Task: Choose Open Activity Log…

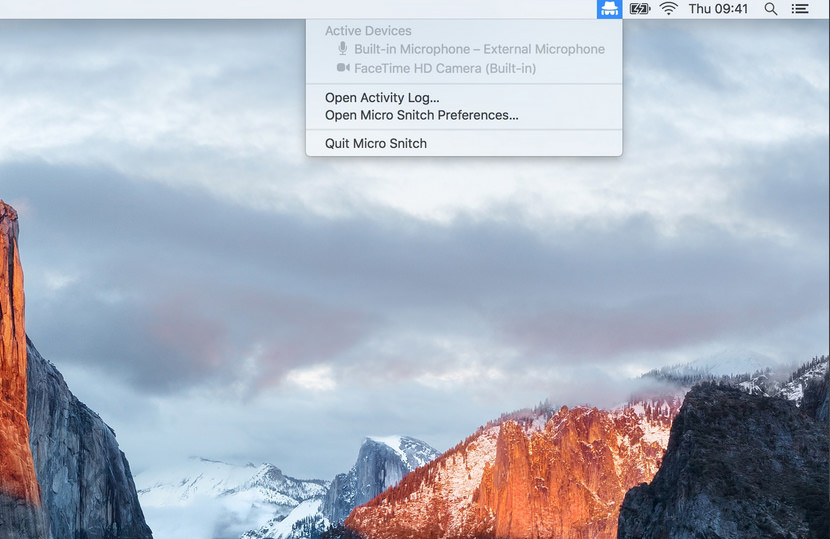Action: coord(464,97)
